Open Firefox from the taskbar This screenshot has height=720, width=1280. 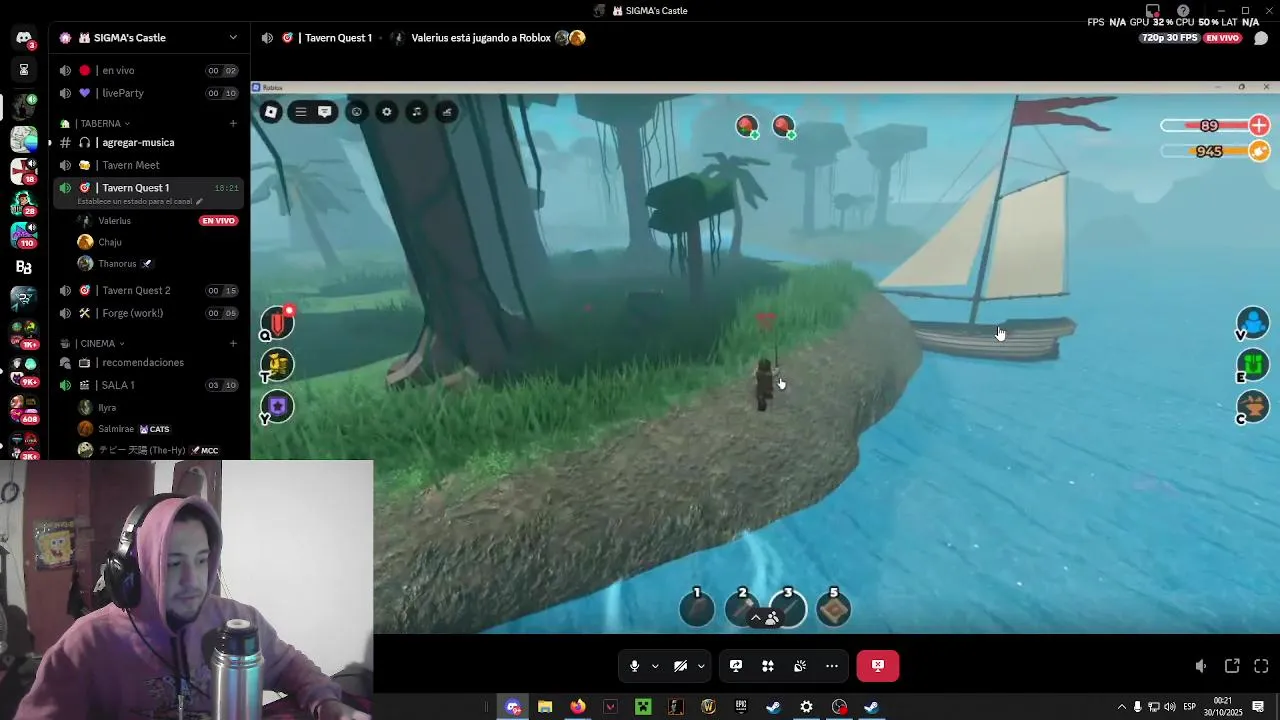pos(578,707)
